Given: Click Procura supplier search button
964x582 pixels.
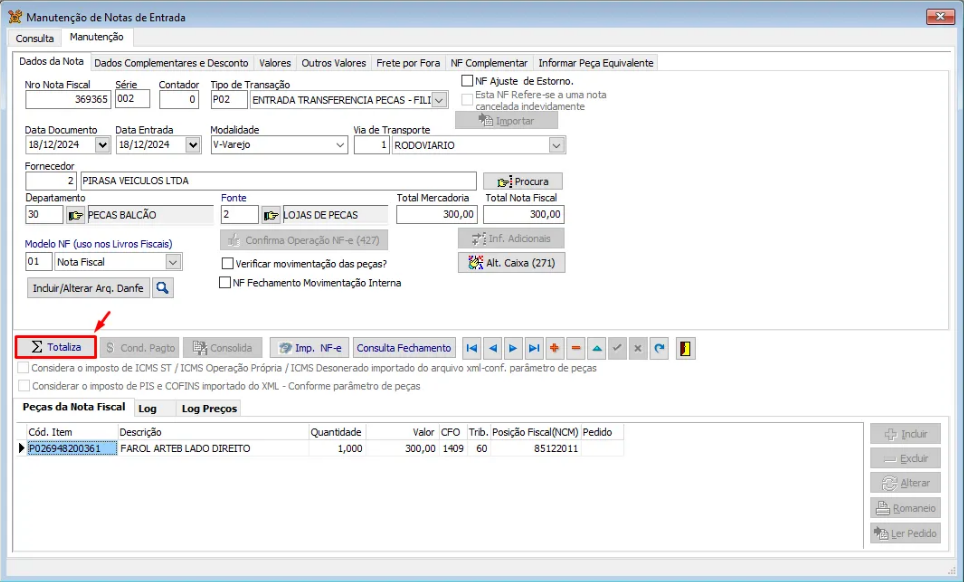Looking at the screenshot, I should click(523, 181).
